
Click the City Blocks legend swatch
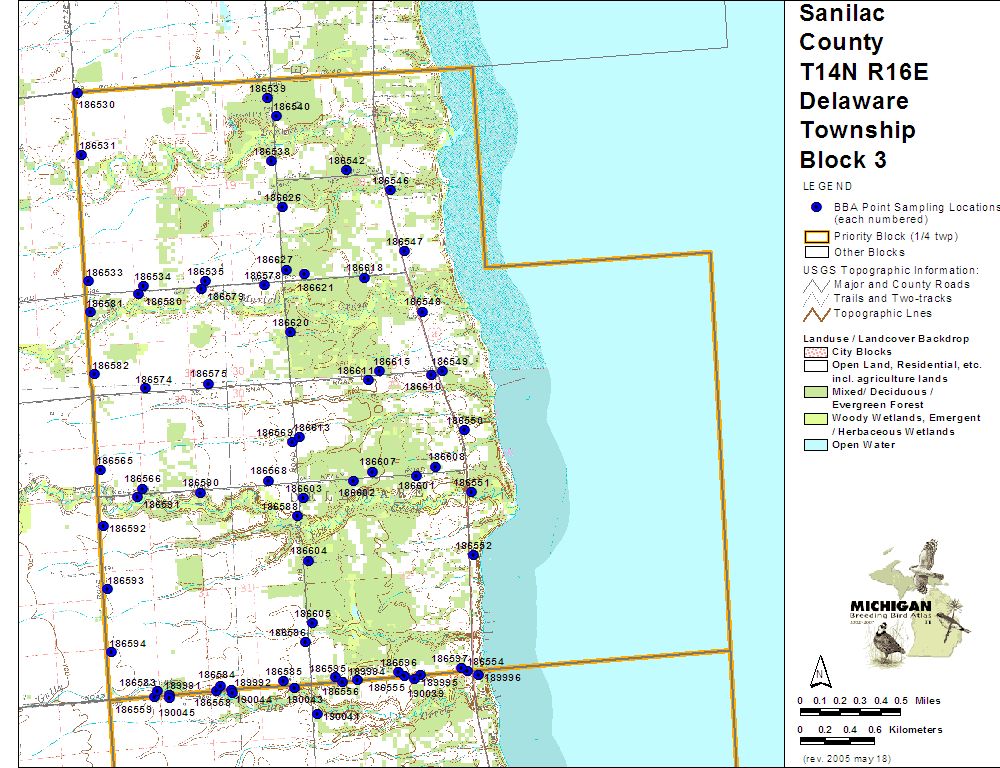coord(817,352)
